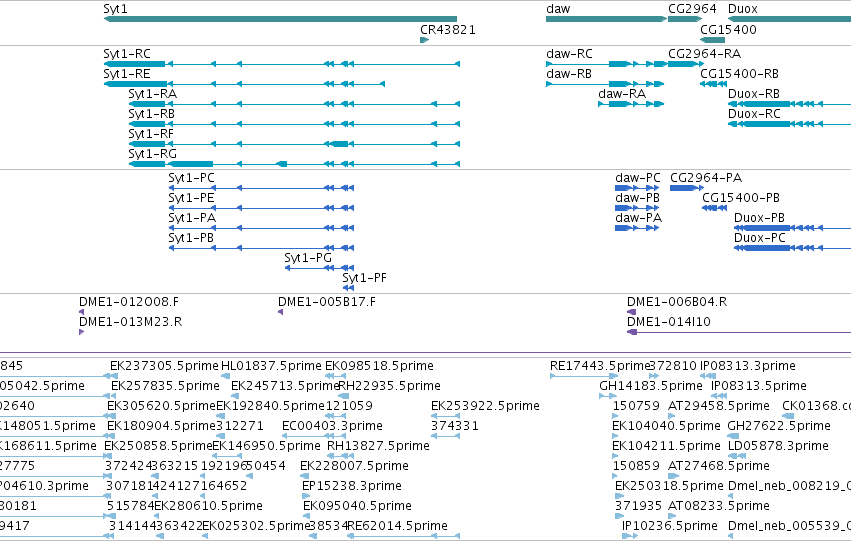Select transcript Duox-RC

click(789, 124)
